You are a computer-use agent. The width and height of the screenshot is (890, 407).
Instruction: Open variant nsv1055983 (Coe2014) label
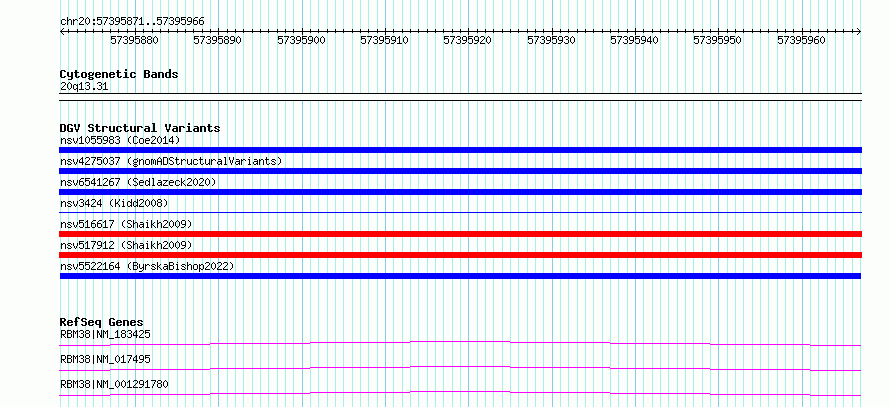pyautogui.click(x=120, y=140)
